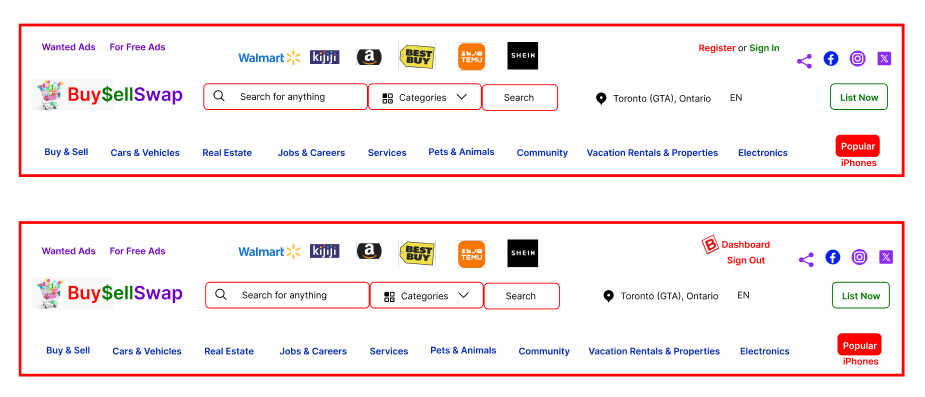Click the Search for anything field in Dashboard header
This screenshot has width=925, height=397.
[x=287, y=295]
